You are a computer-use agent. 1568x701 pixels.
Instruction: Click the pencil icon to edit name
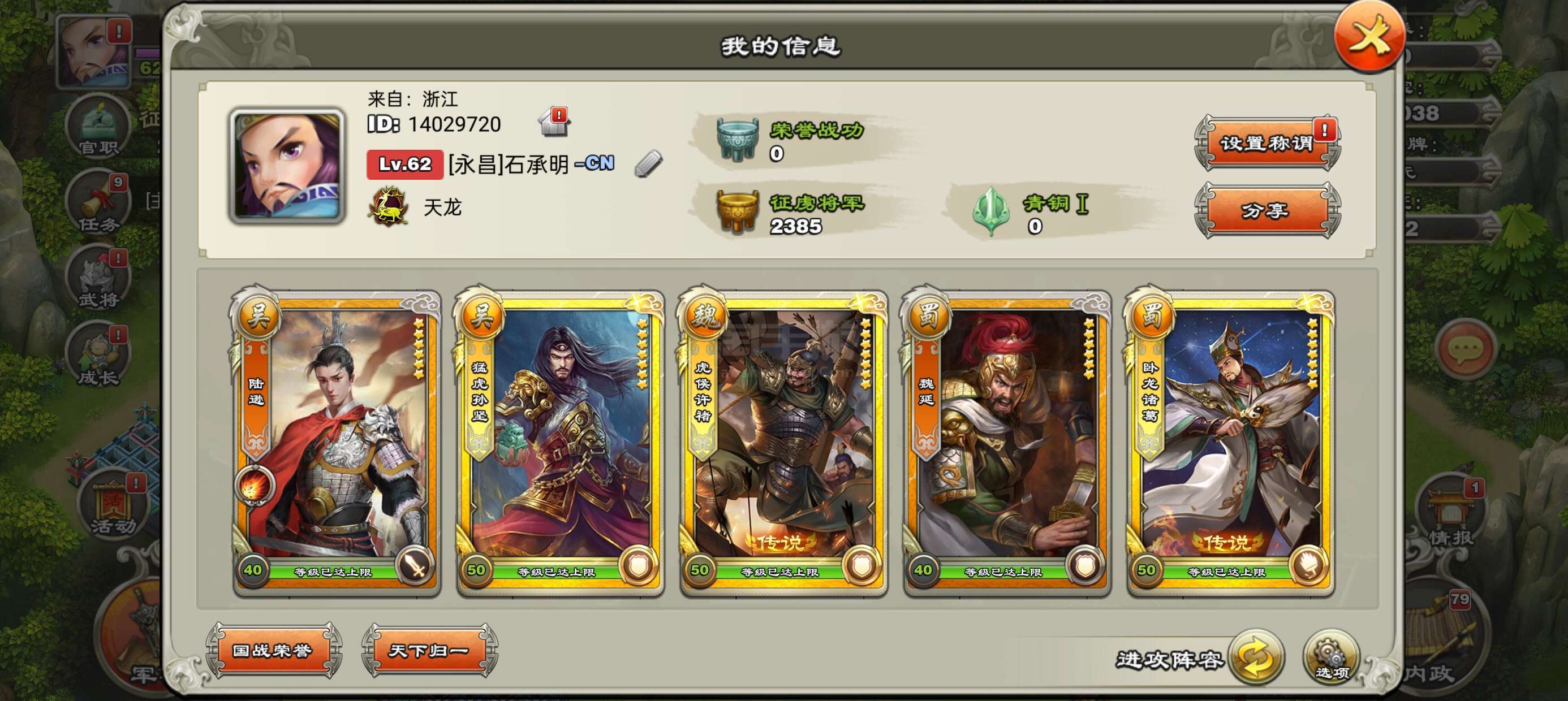[648, 164]
